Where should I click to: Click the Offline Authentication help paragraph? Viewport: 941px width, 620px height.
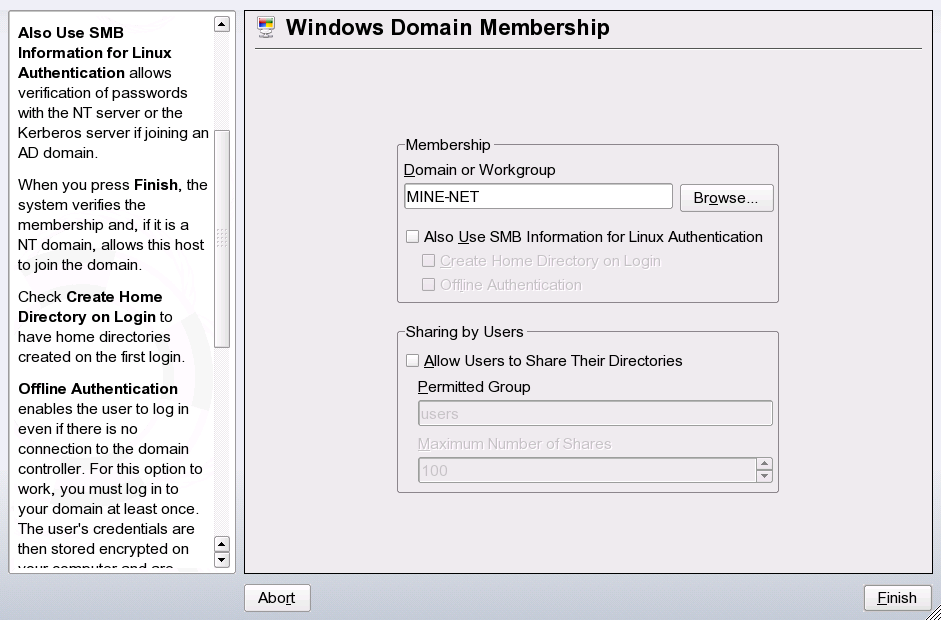110,468
